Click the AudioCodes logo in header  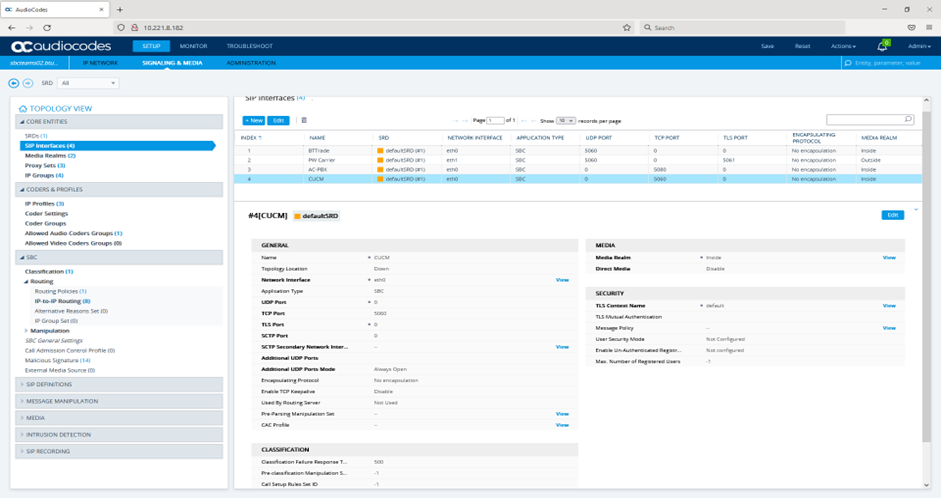pos(61,46)
